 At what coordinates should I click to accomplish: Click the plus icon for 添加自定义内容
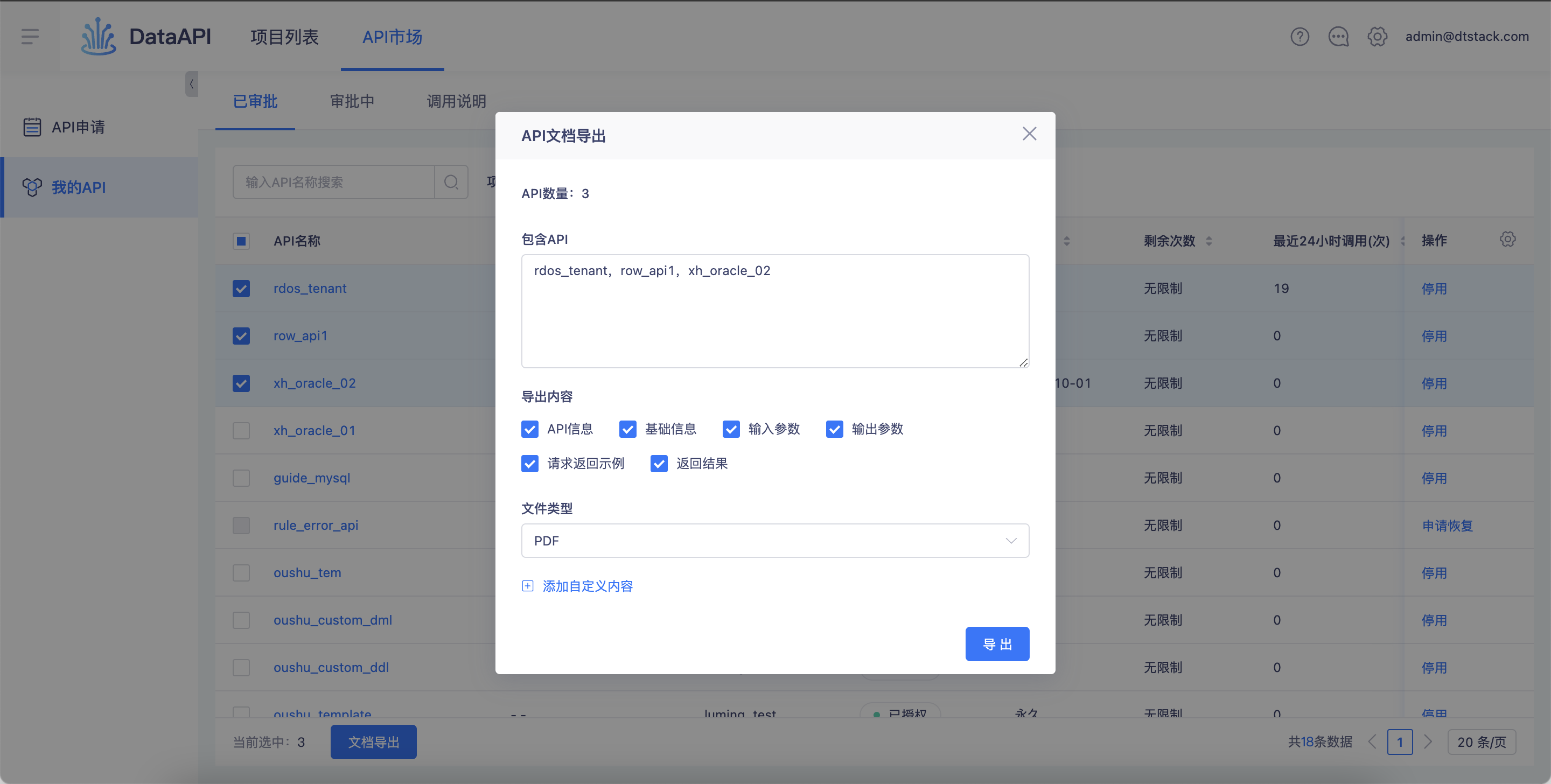527,586
